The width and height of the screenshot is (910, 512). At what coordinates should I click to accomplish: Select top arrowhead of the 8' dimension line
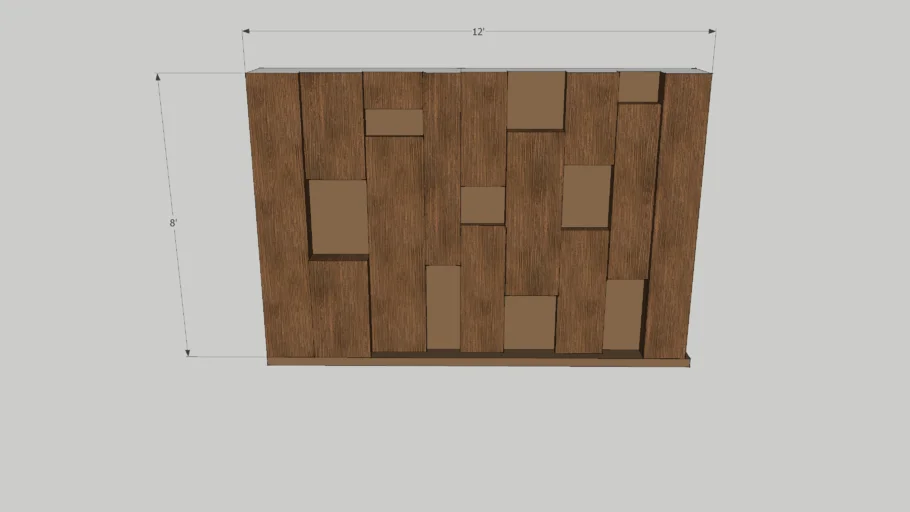pyautogui.click(x=159, y=77)
